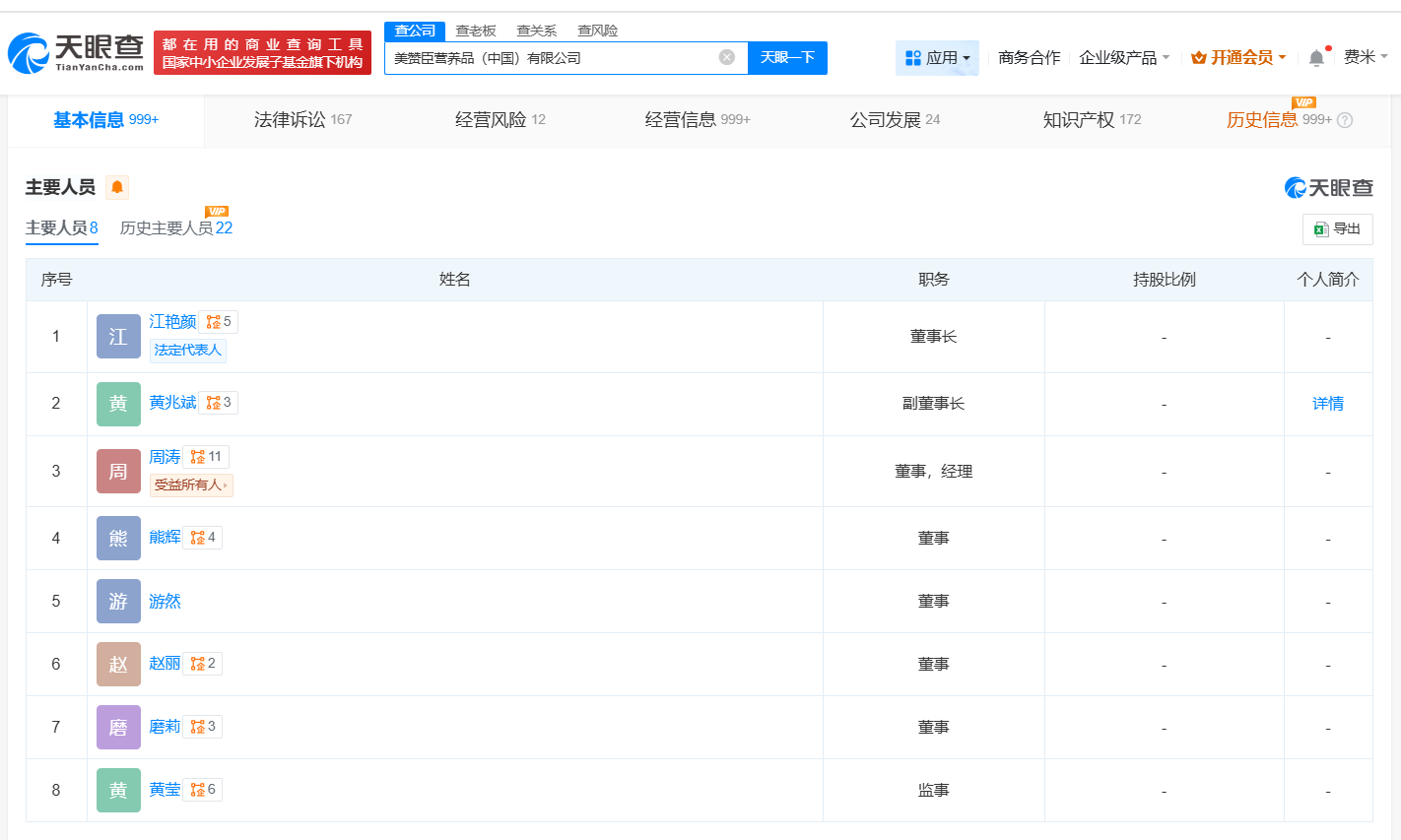Click the company name search input field
The height and width of the screenshot is (840, 1401).
point(552,58)
